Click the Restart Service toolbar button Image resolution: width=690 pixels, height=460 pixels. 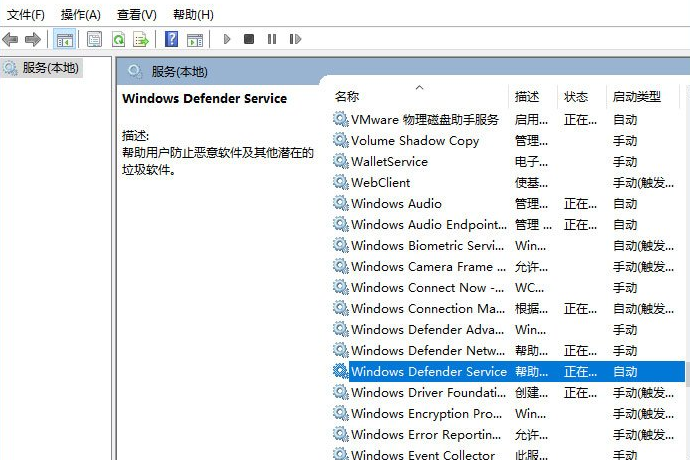pos(295,39)
